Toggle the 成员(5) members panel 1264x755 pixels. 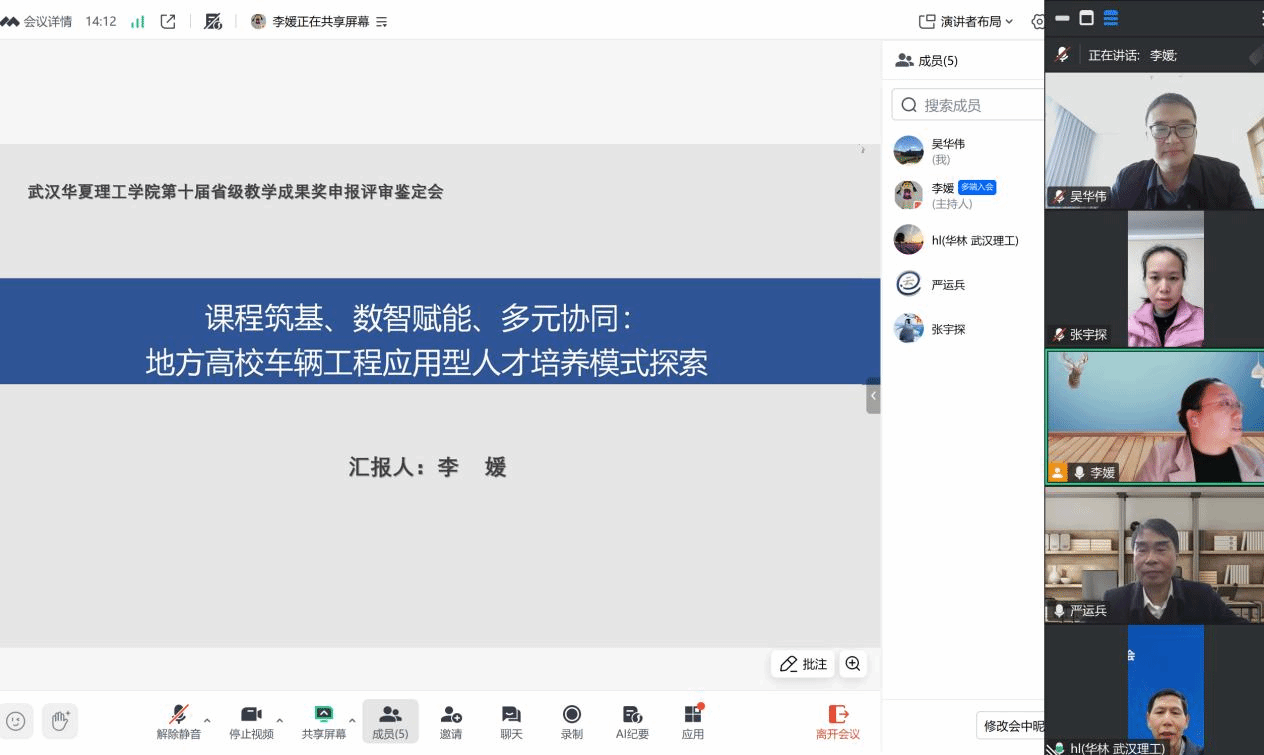(x=390, y=722)
